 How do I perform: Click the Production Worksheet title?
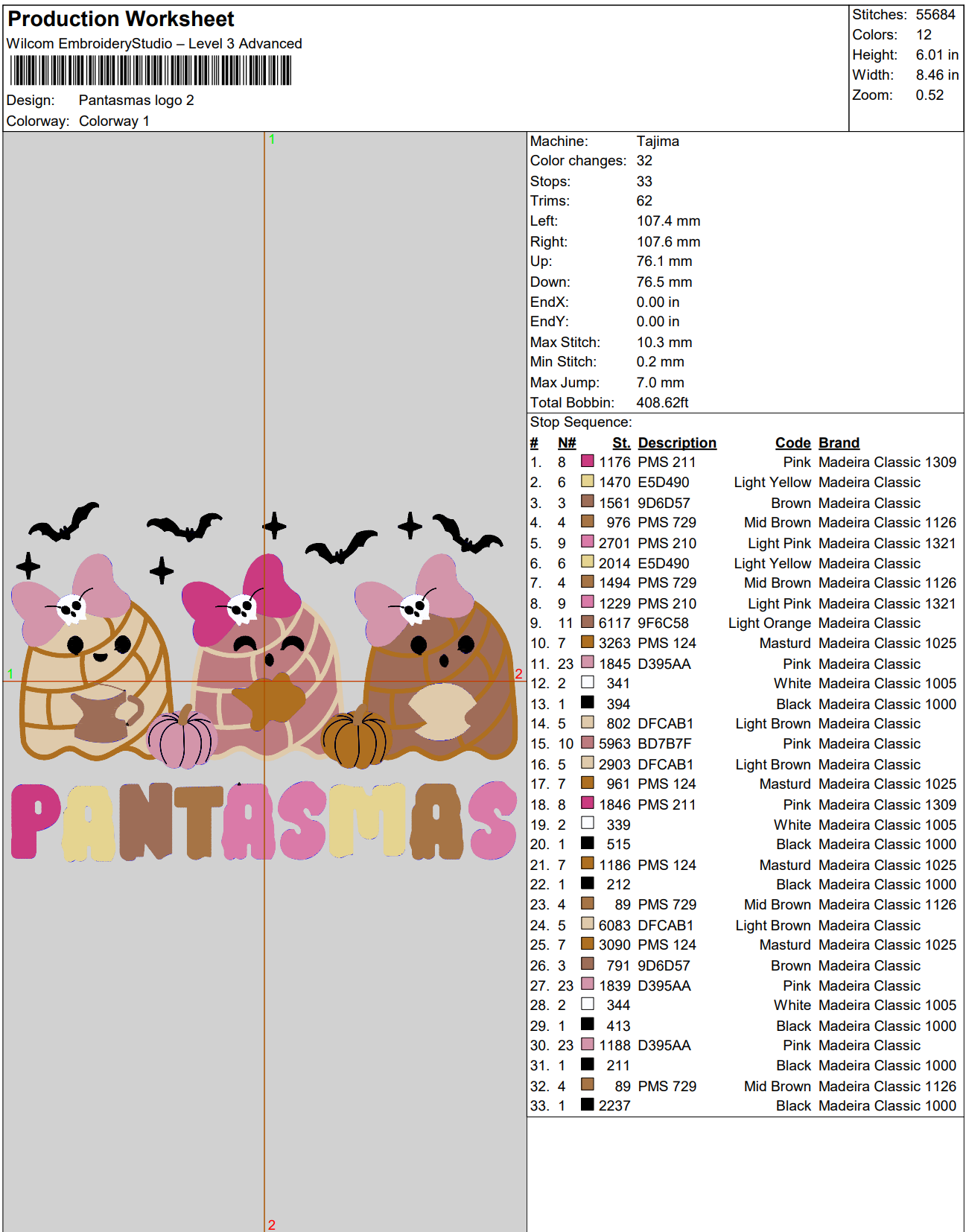click(x=121, y=19)
